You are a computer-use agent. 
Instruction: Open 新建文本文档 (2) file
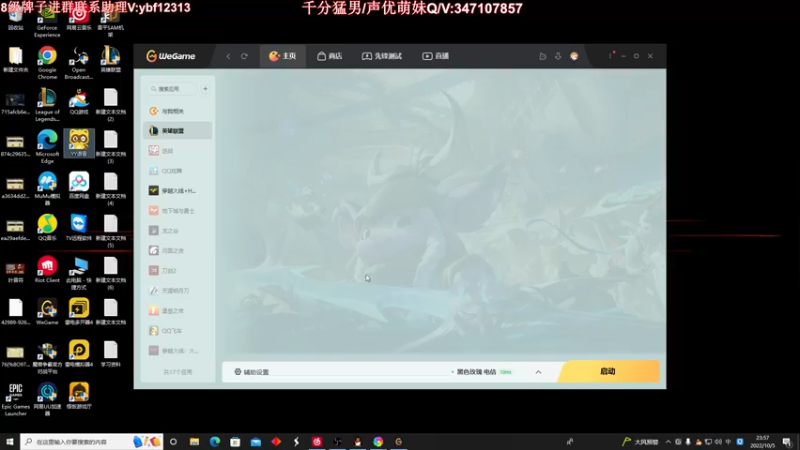pyautogui.click(x=111, y=105)
